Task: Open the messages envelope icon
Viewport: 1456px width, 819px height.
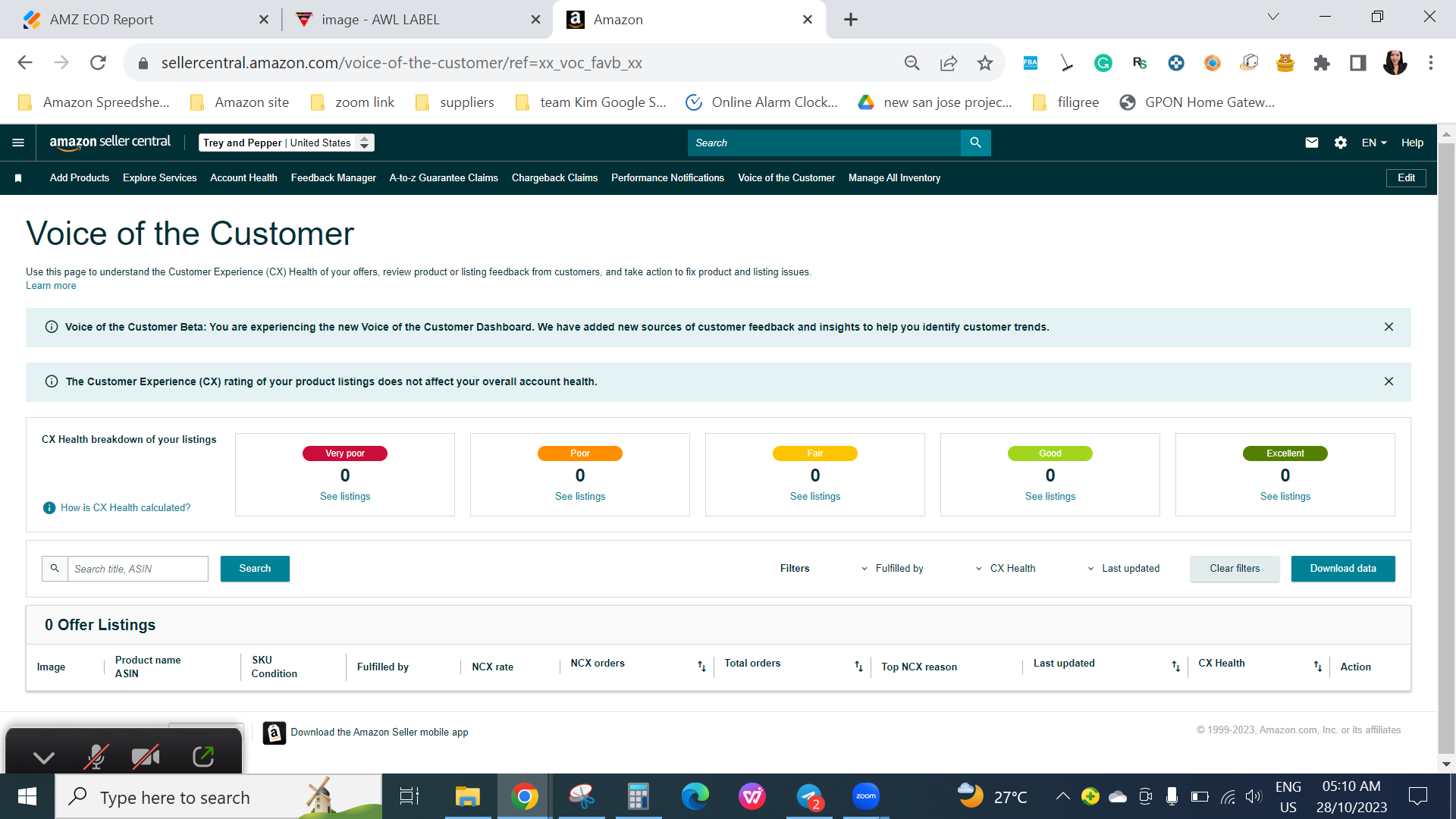Action: [1311, 143]
